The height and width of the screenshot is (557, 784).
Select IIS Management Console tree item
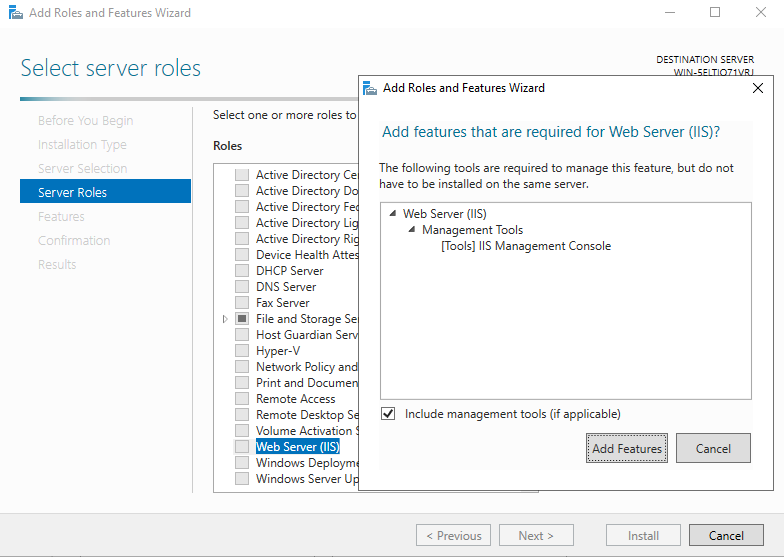tap(525, 246)
